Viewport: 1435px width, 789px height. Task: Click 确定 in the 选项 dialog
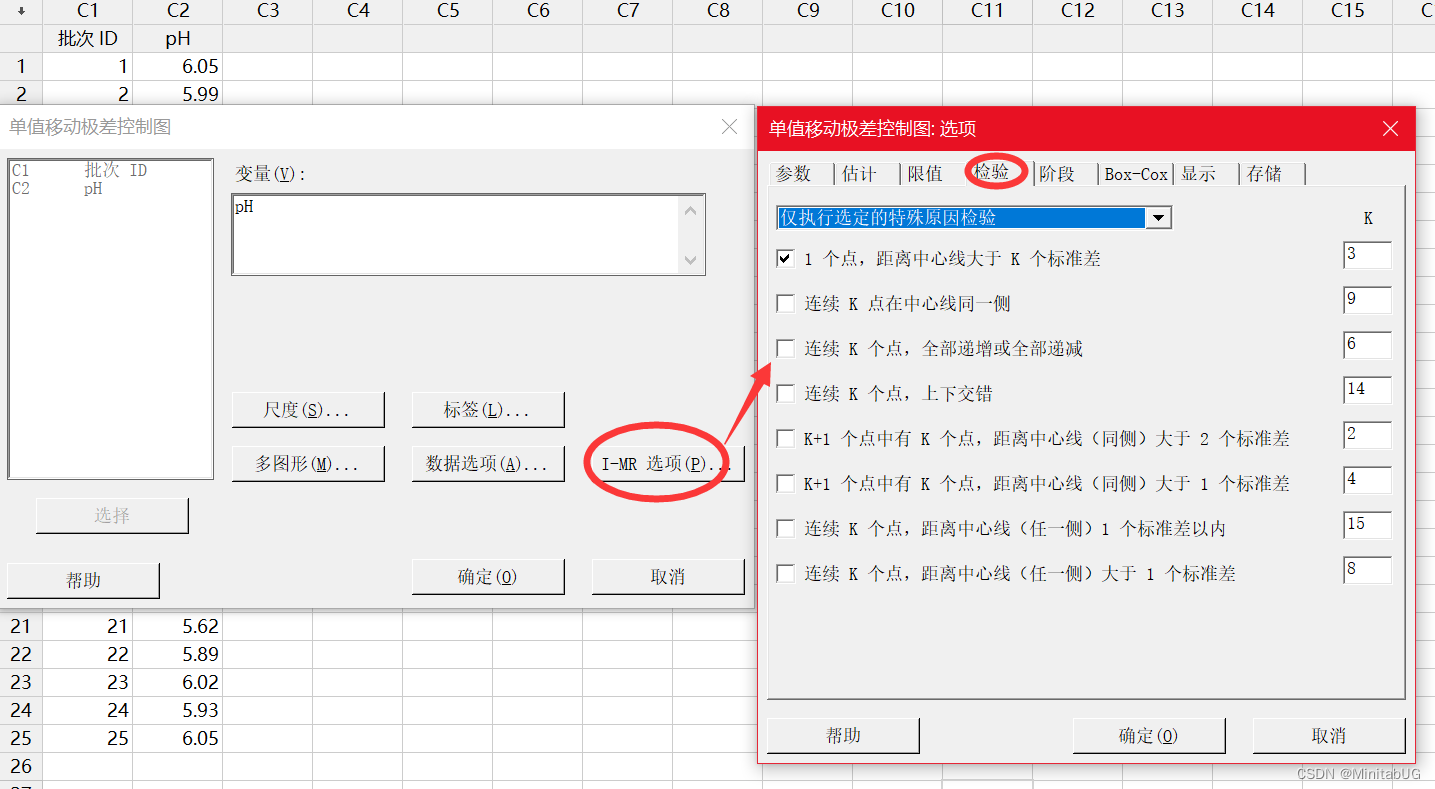coord(1148,736)
